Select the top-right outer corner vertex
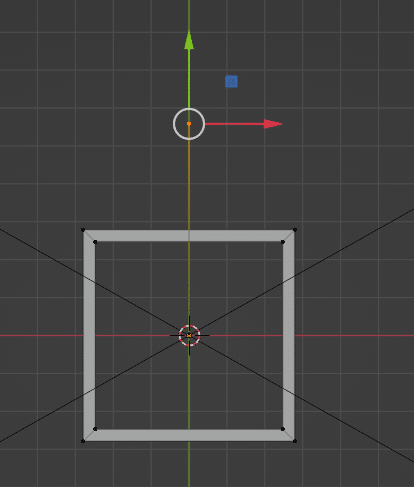The image size is (414, 487). point(295,230)
